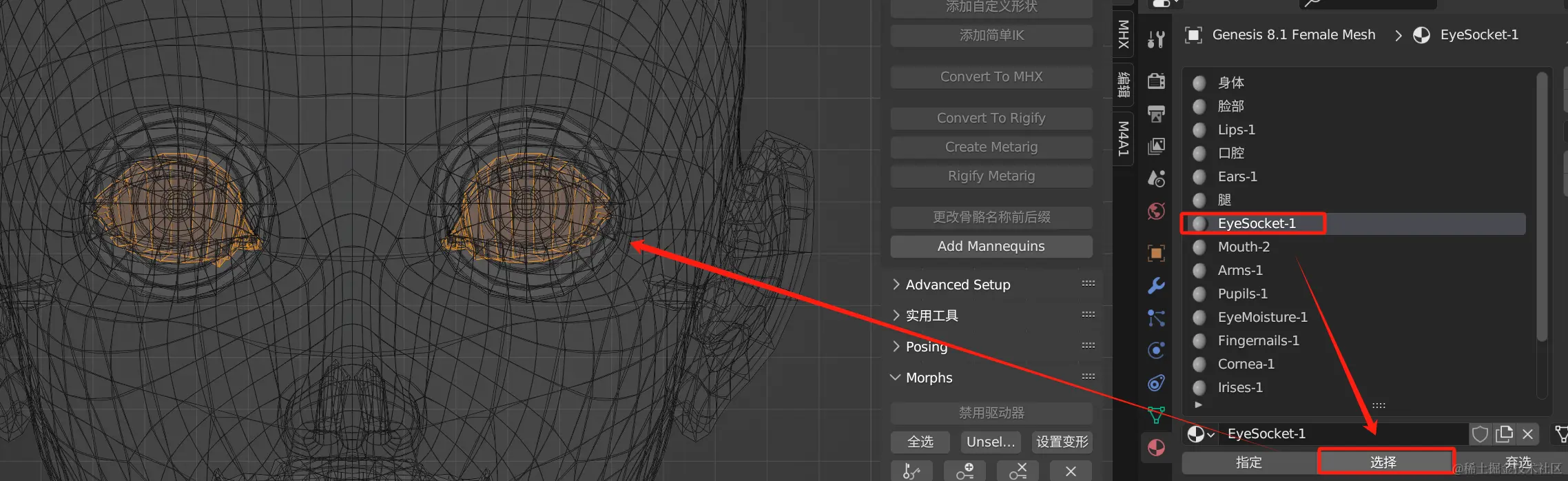The height and width of the screenshot is (481, 1568).
Task: Click the key-with-plus icon under Morphs
Action: [x=964, y=471]
